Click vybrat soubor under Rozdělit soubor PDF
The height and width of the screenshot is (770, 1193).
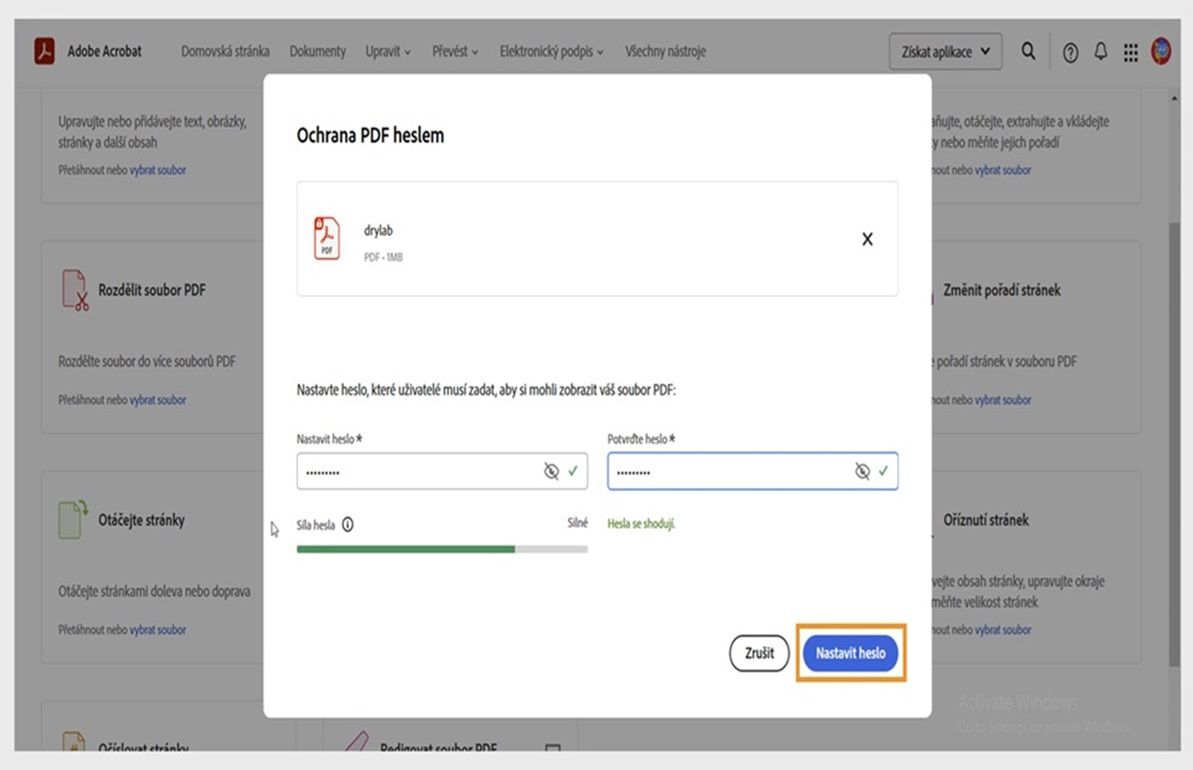coord(157,399)
